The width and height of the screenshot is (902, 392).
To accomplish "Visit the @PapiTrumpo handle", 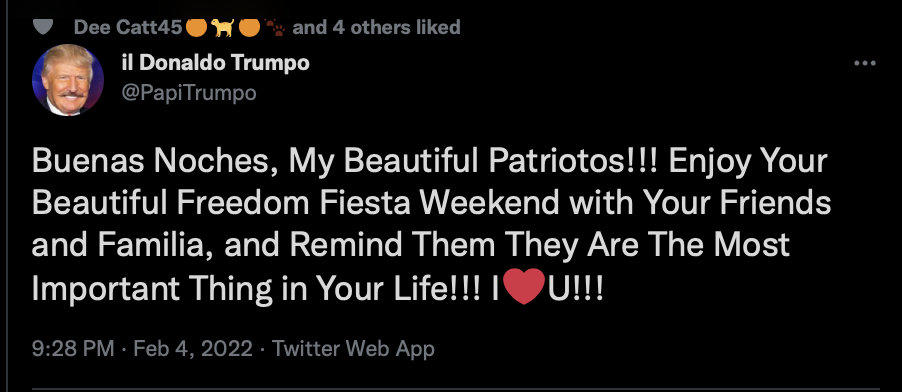I will pyautogui.click(x=189, y=92).
